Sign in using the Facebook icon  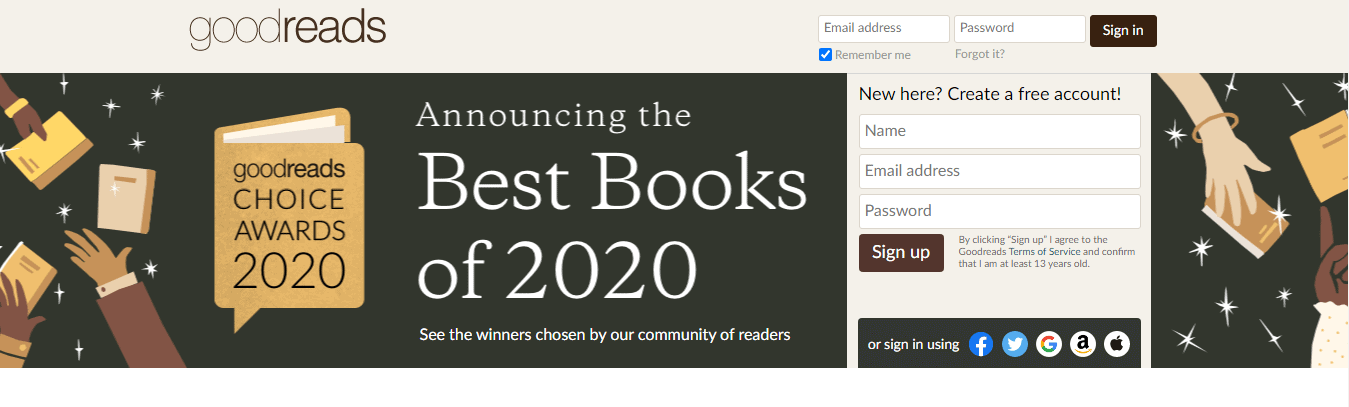[981, 345]
